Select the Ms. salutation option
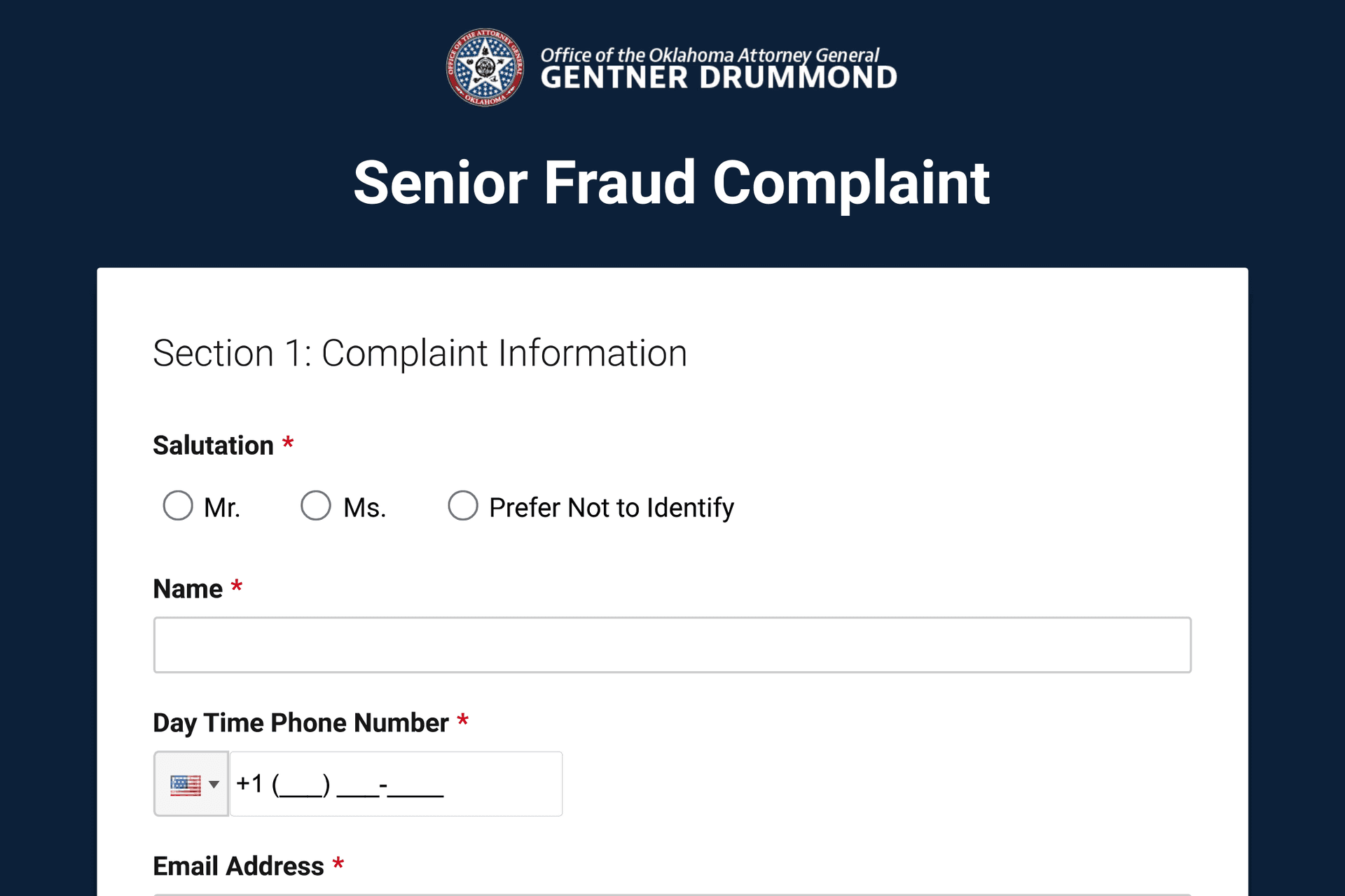Screen dimensions: 1345x896 pyautogui.click(x=316, y=506)
